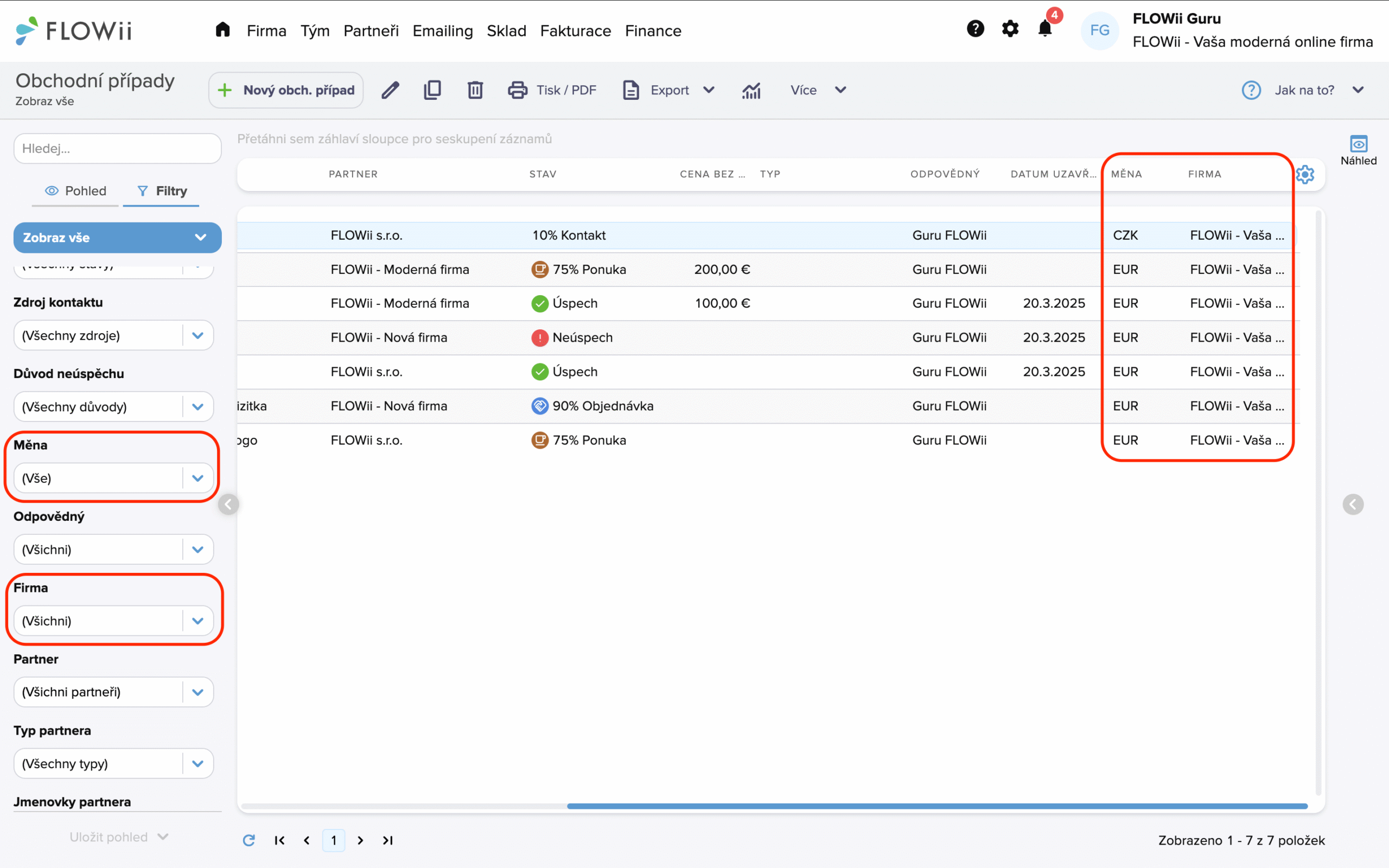This screenshot has width=1389, height=868.
Task: Click the horizontal table scrollbar
Action: tap(936, 806)
